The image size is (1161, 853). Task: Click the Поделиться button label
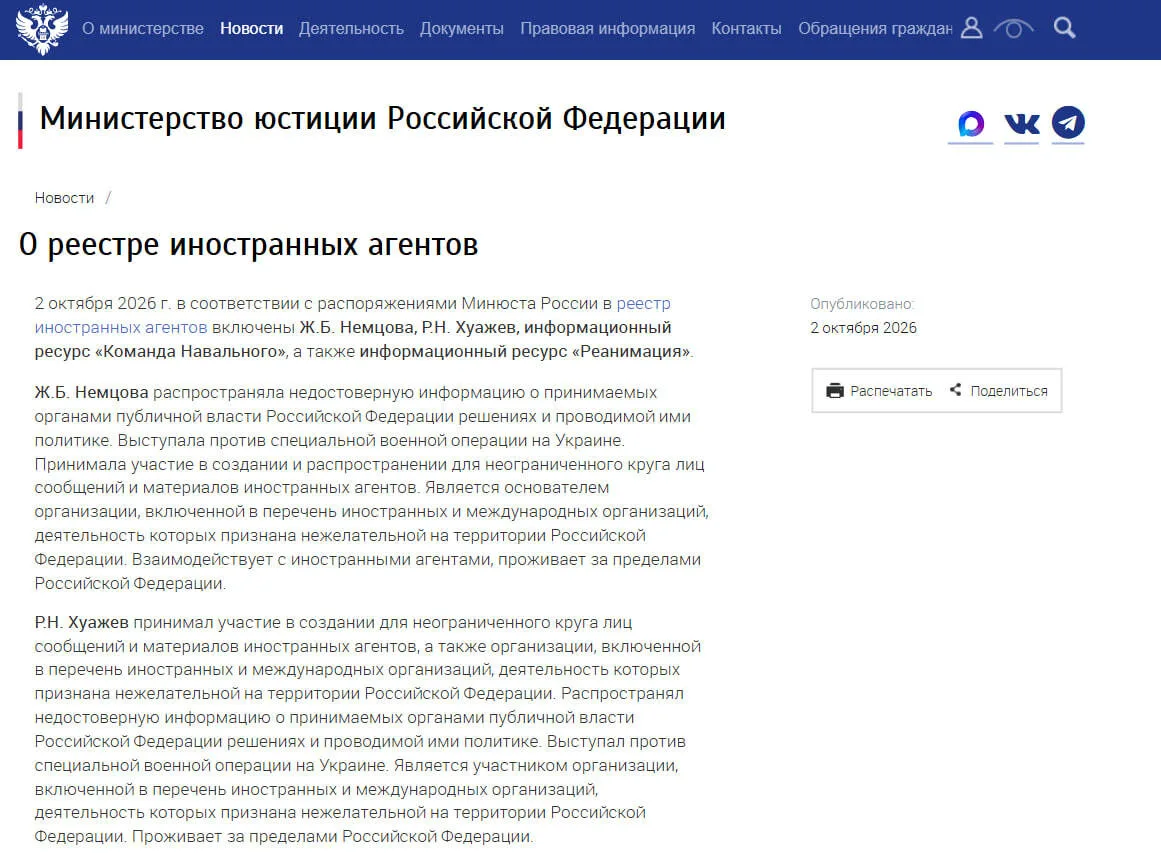pos(1009,391)
